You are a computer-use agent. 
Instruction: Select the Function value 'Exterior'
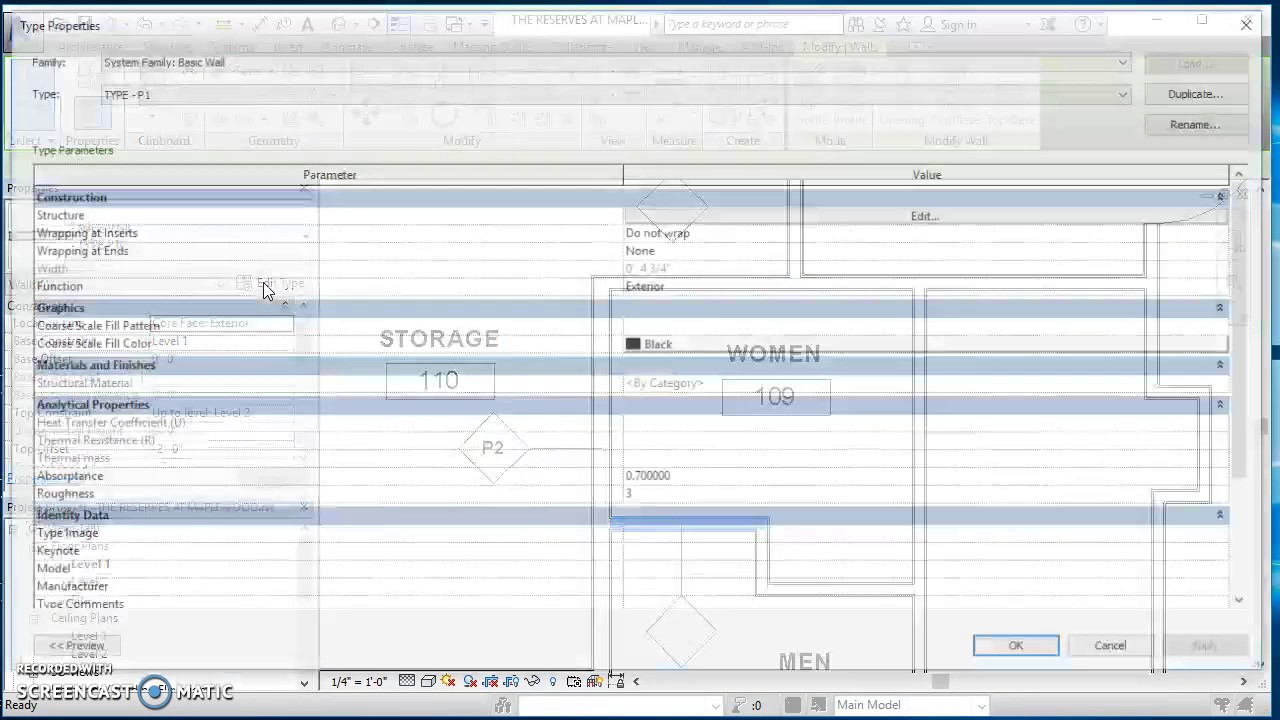click(645, 286)
